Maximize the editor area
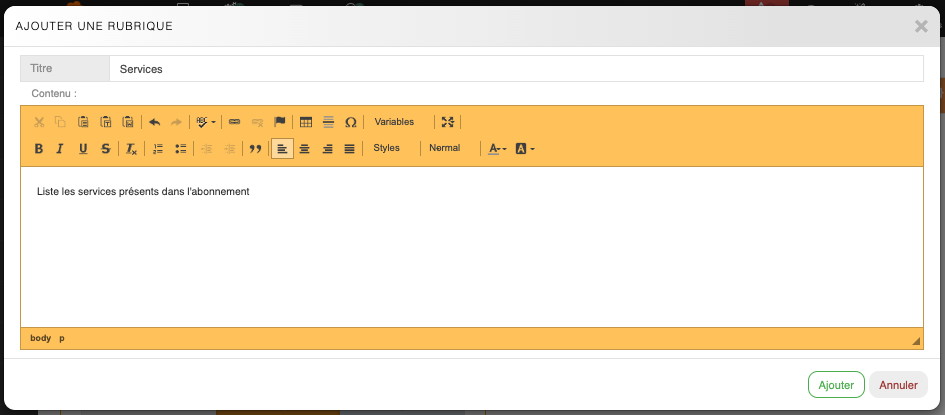Viewport: 945px width, 415px height. tap(448, 122)
